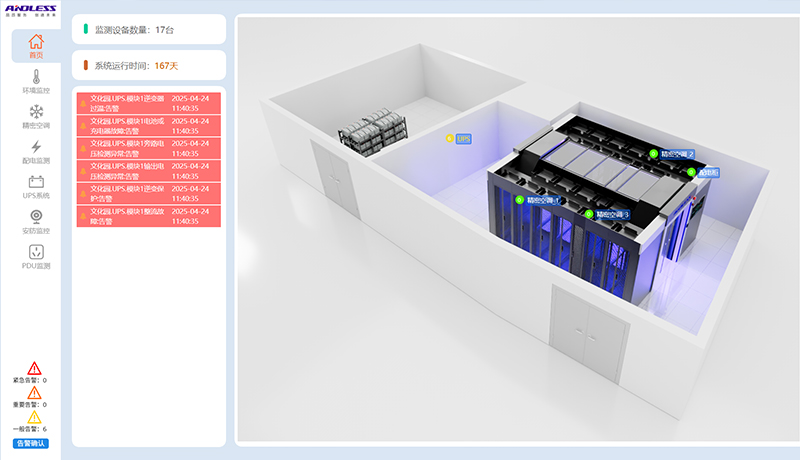Open the 模块1整流故障告警 alarm row
This screenshot has width=800, height=460.
[148, 216]
